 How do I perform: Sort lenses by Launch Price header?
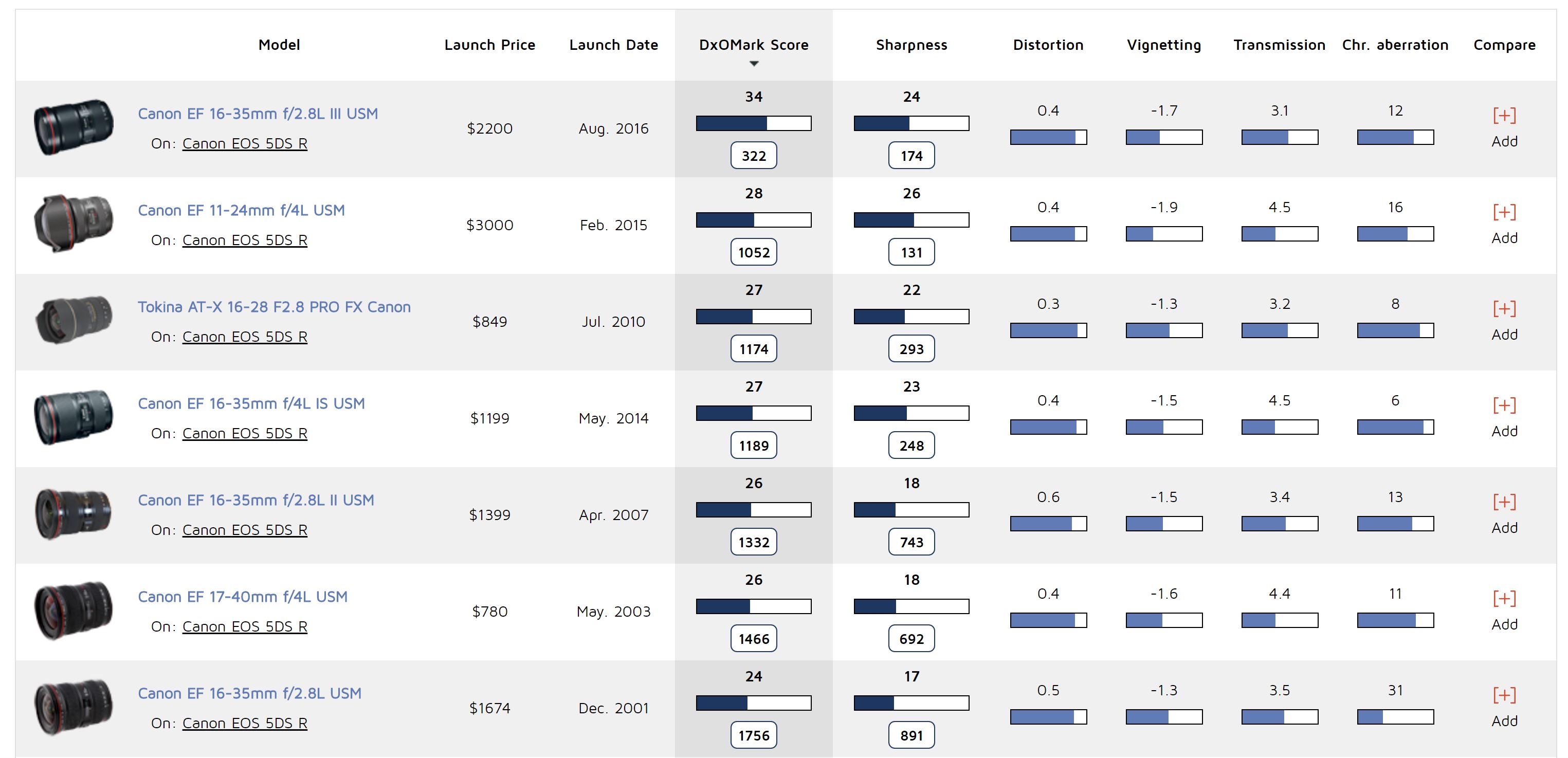coord(489,45)
